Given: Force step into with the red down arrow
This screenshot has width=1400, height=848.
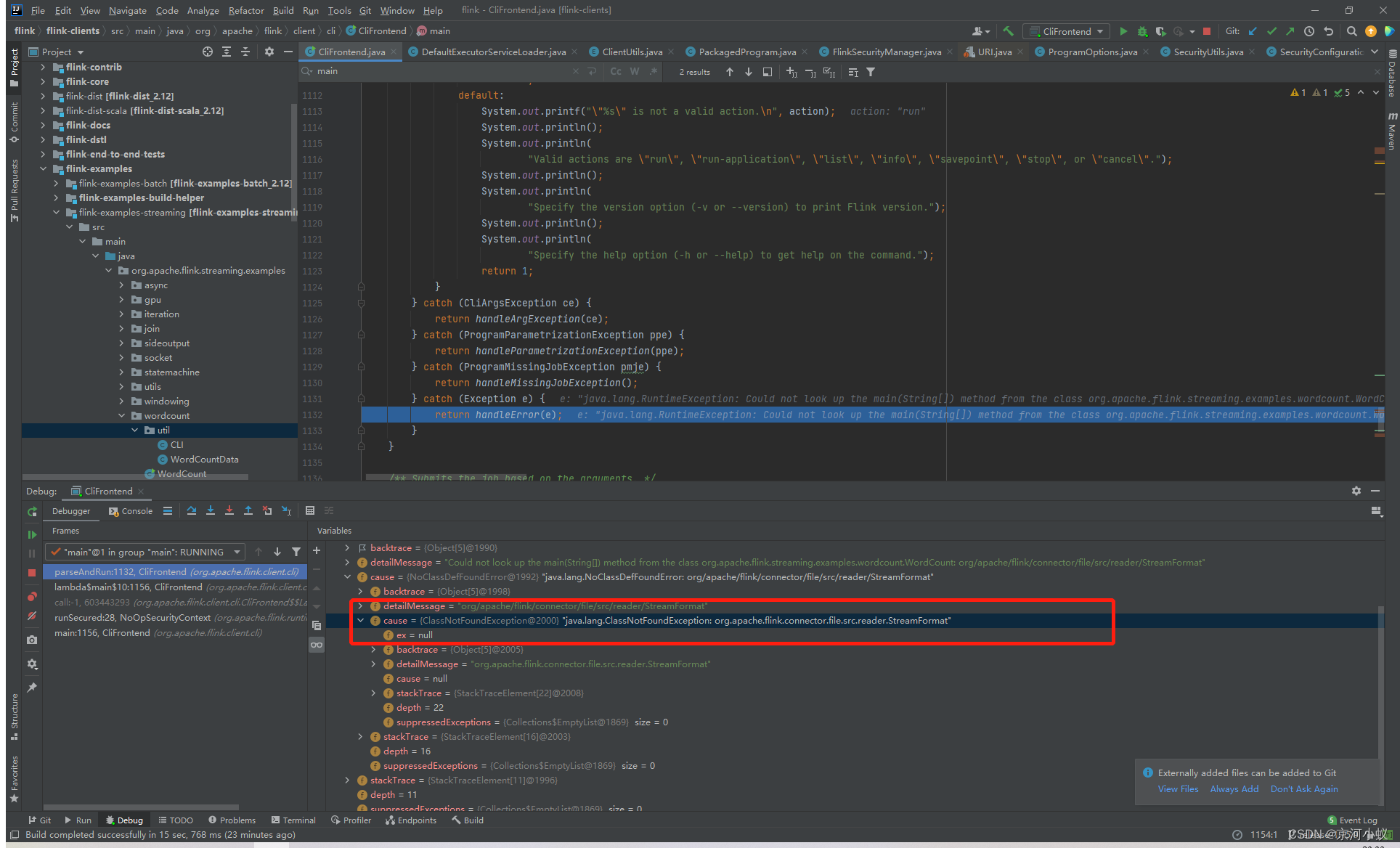Looking at the screenshot, I should (229, 510).
